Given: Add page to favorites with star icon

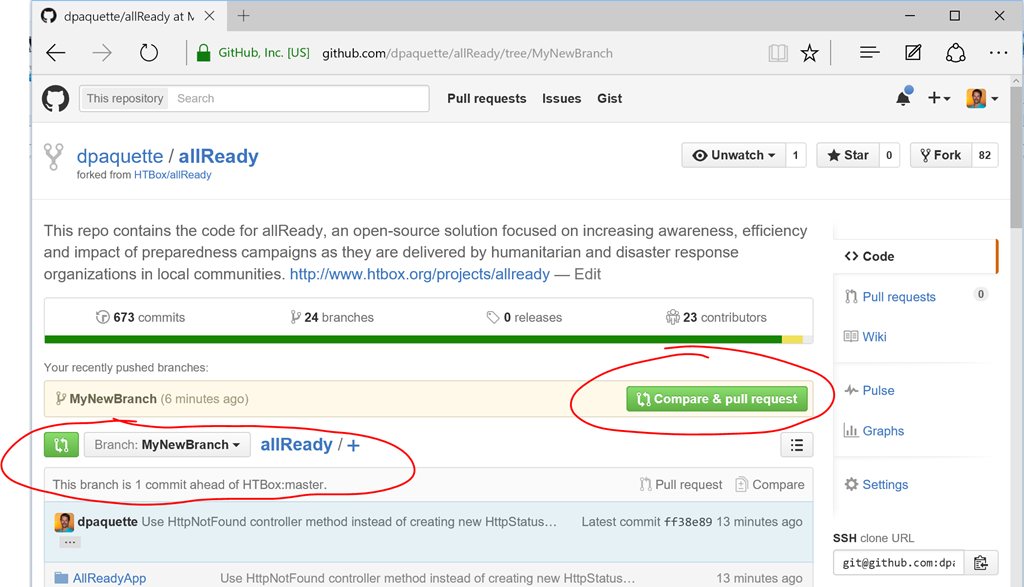Looking at the screenshot, I should [810, 53].
